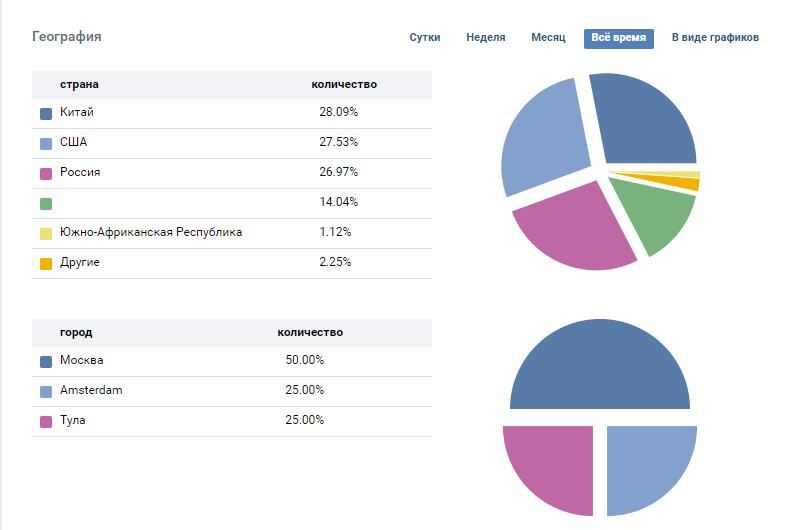
Task: Click the География section heading
Action: point(66,37)
